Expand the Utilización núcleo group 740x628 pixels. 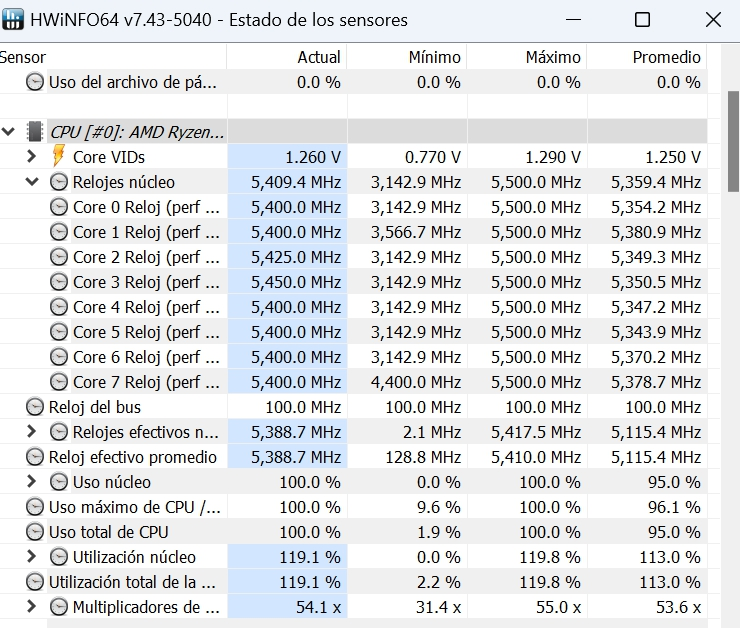click(32, 557)
